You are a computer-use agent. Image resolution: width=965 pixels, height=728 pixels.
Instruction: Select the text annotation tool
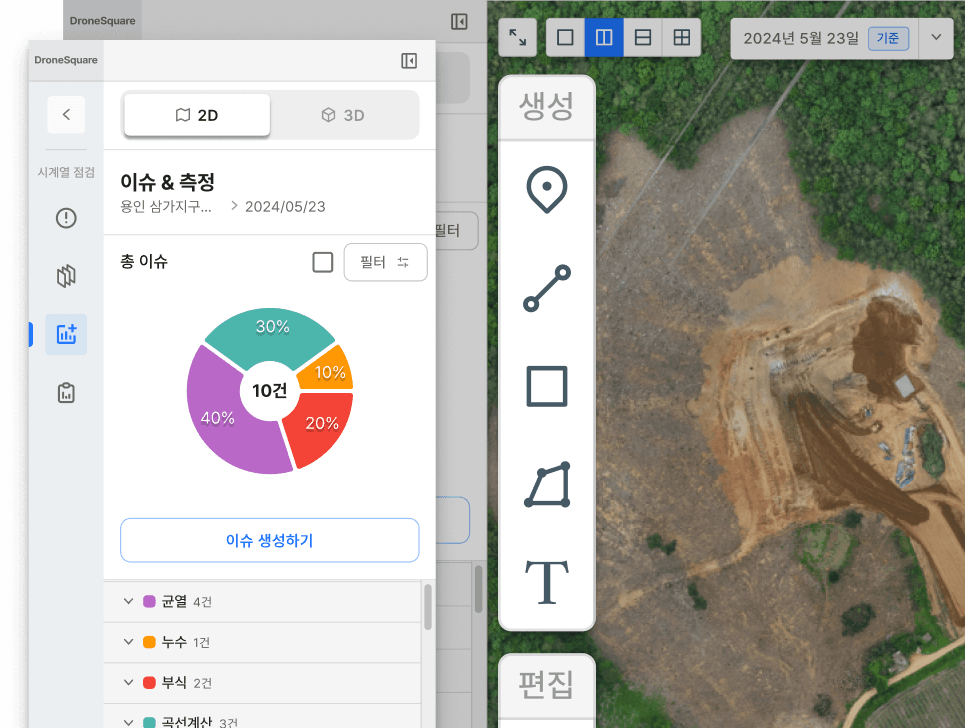click(x=546, y=582)
